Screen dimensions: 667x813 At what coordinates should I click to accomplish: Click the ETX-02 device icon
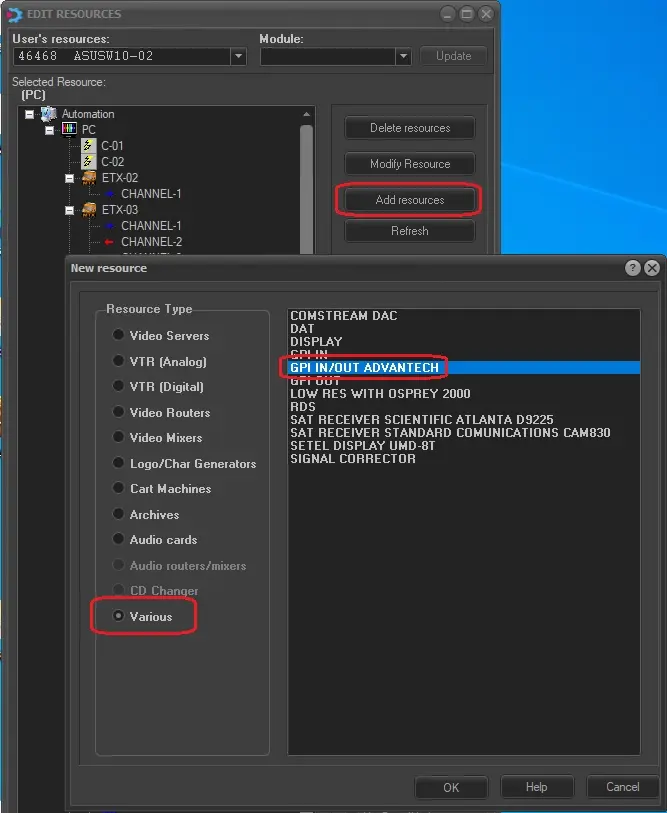[x=89, y=178]
